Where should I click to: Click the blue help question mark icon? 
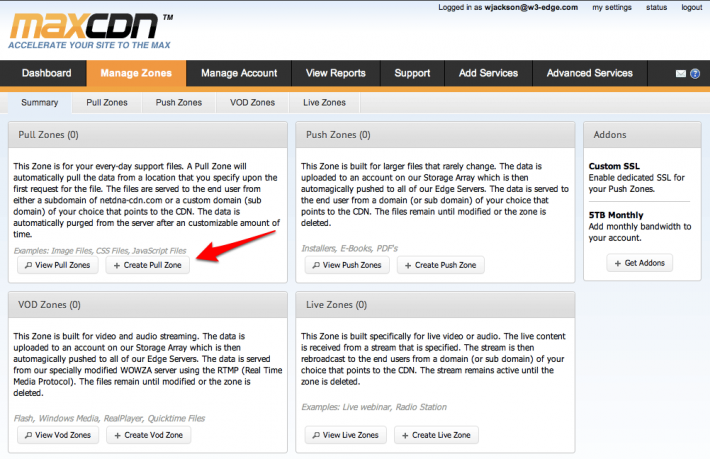pyautogui.click(x=695, y=73)
